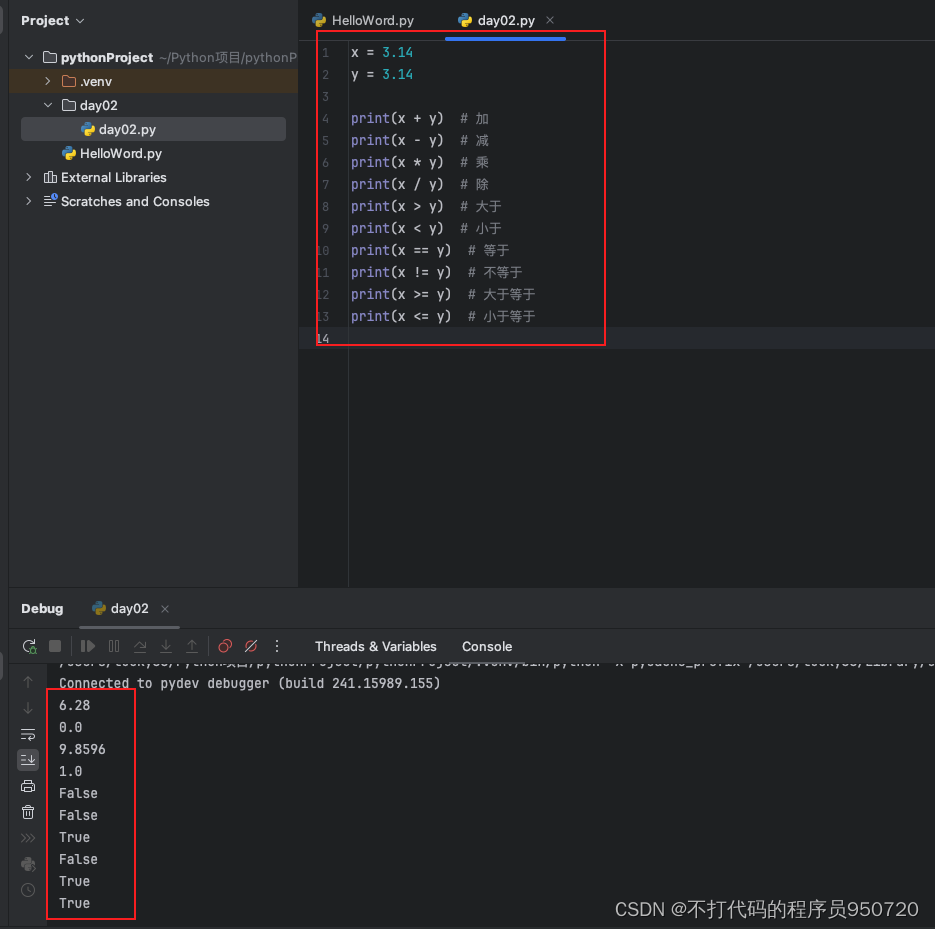Place cursor on line y = 3.14
This screenshot has width=935, height=929.
(x=382, y=75)
